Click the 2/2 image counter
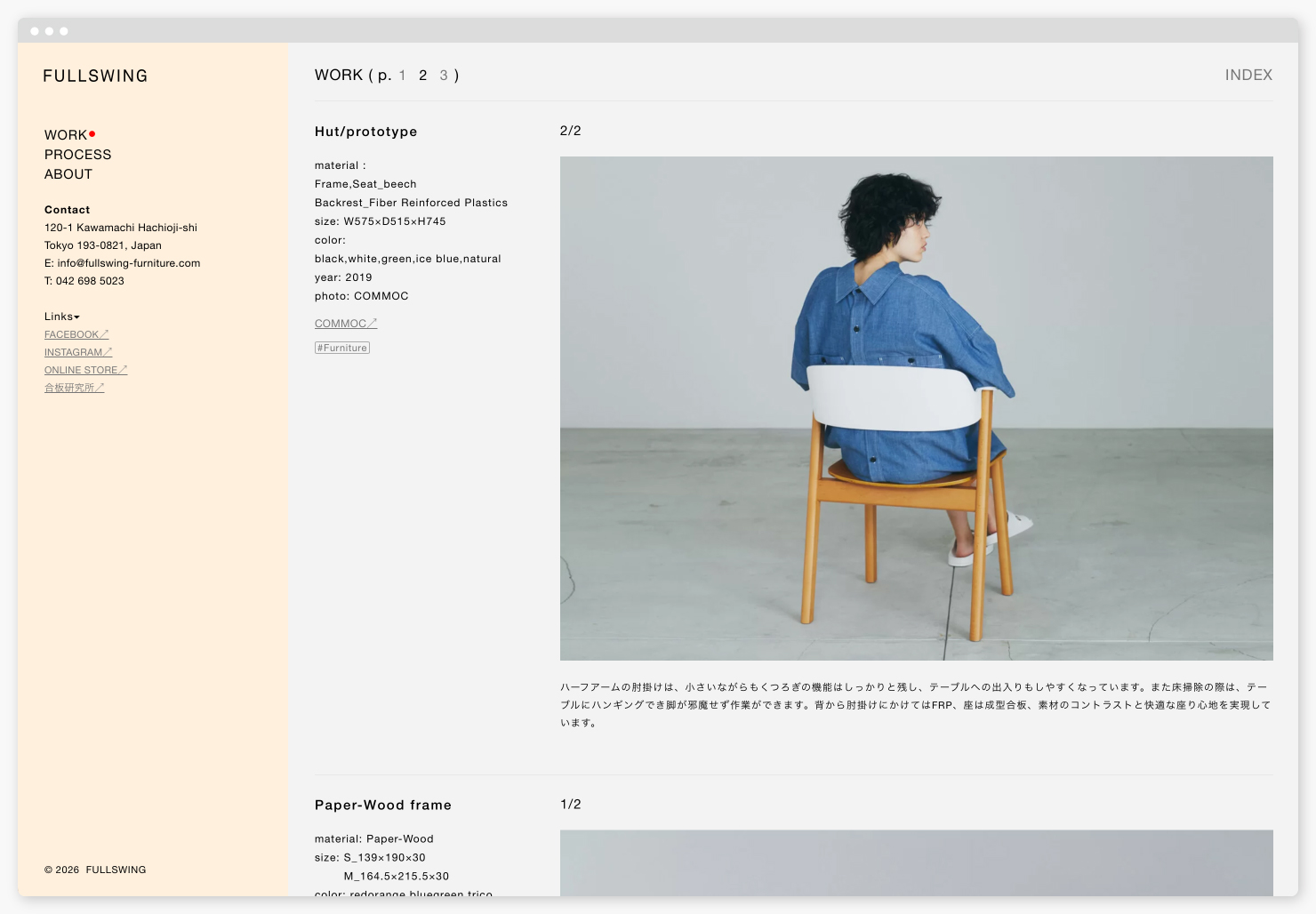 point(571,131)
